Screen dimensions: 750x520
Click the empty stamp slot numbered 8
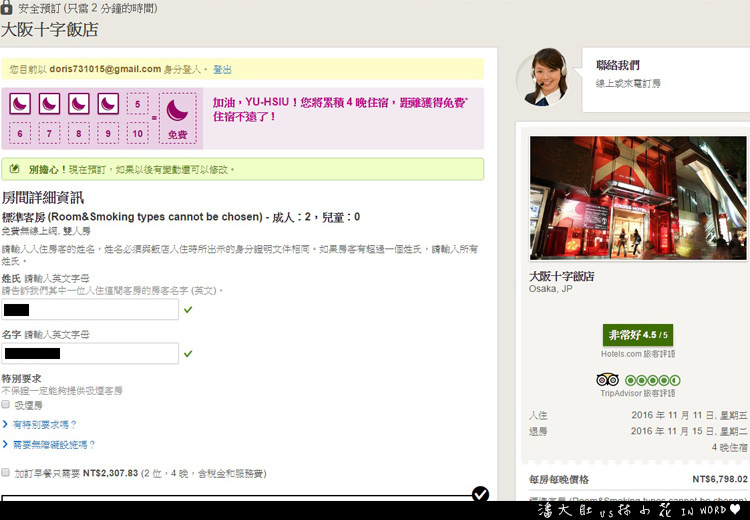(x=79, y=133)
